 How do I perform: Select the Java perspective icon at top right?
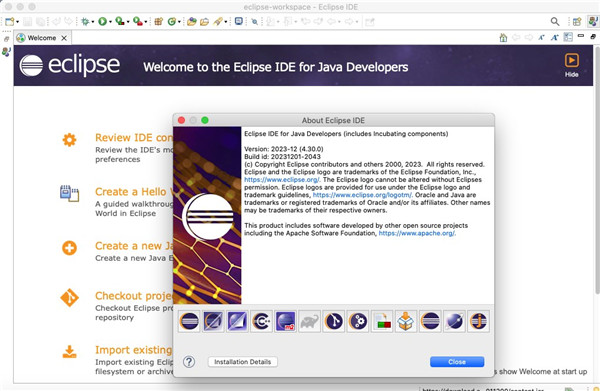593,21
